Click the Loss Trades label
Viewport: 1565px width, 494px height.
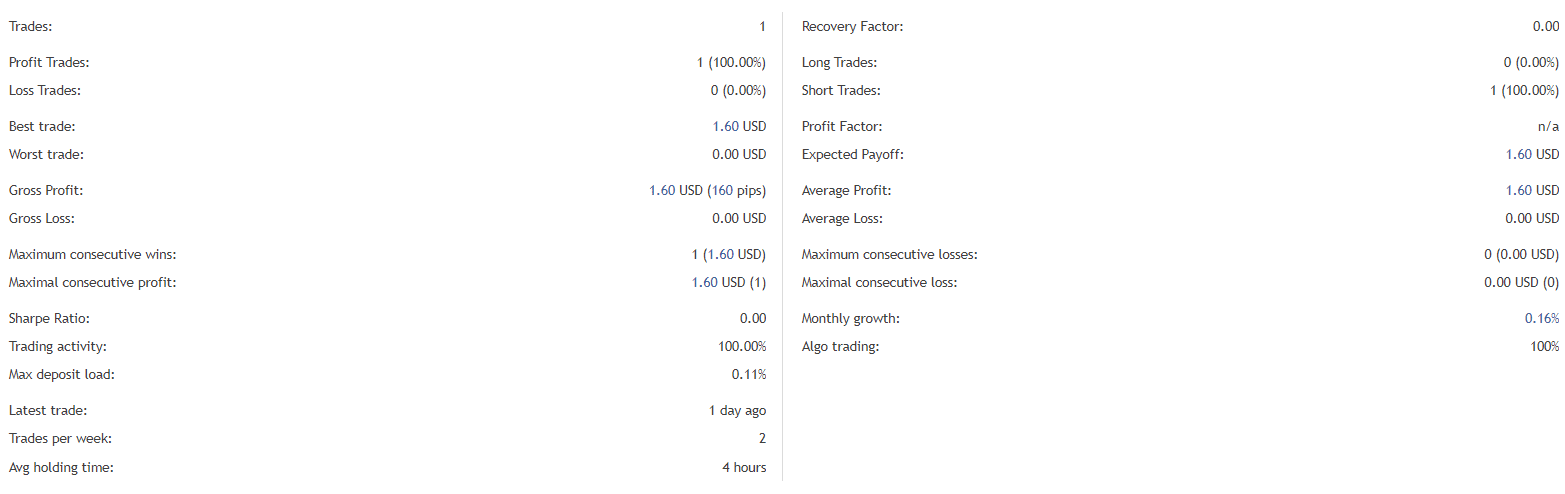45,91
